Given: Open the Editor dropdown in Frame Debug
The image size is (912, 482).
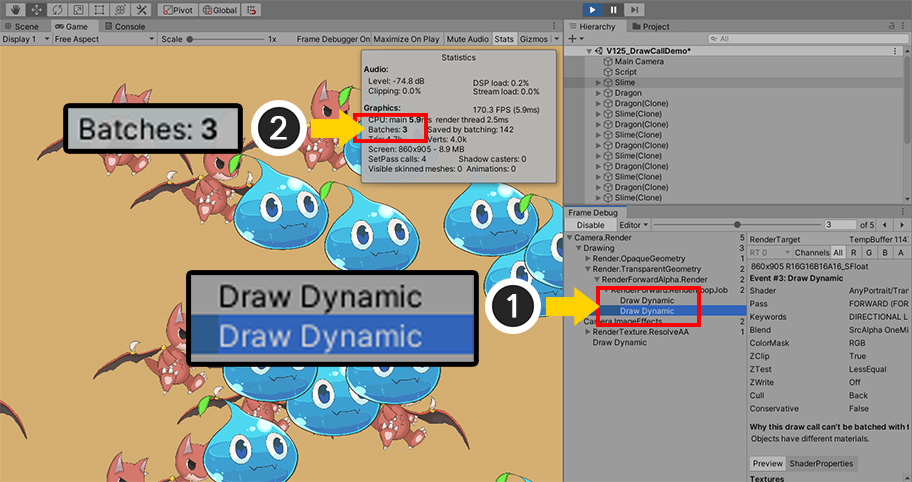Looking at the screenshot, I should point(633,225).
